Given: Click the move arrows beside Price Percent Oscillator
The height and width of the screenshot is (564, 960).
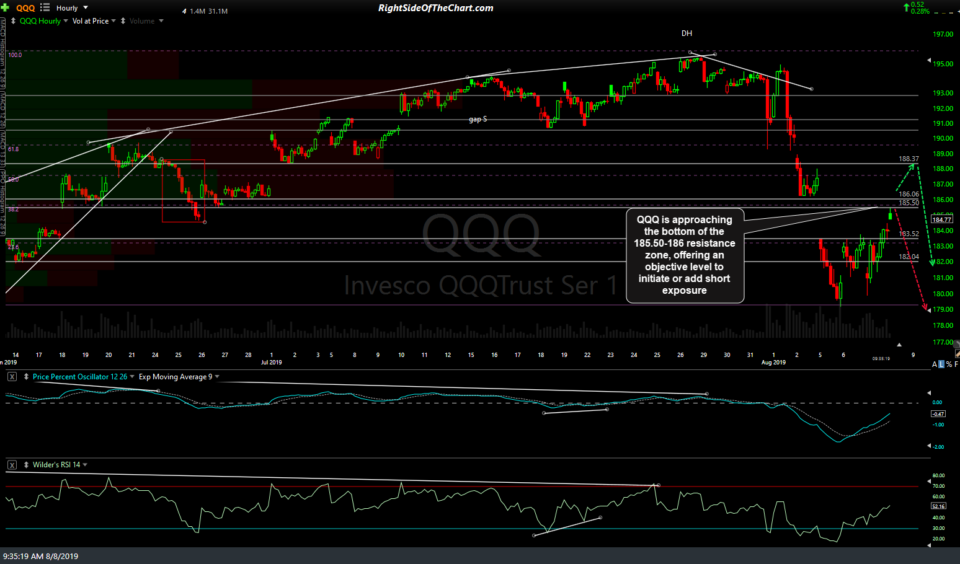Looking at the screenshot, I should 26,377.
